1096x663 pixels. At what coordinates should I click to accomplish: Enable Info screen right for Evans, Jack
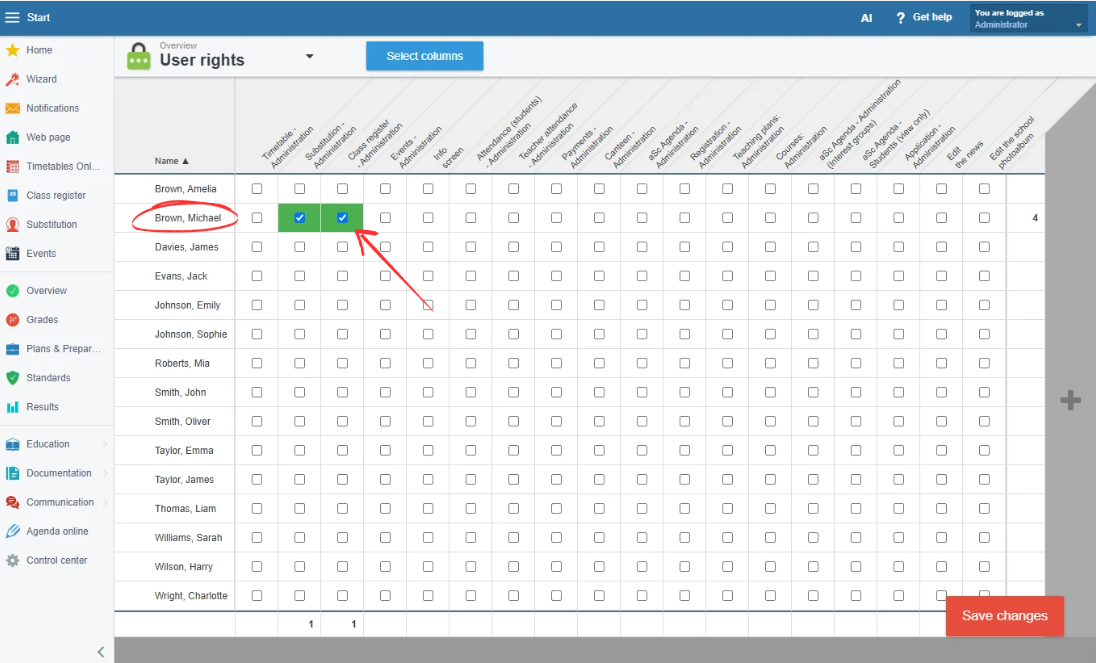[x=428, y=276]
